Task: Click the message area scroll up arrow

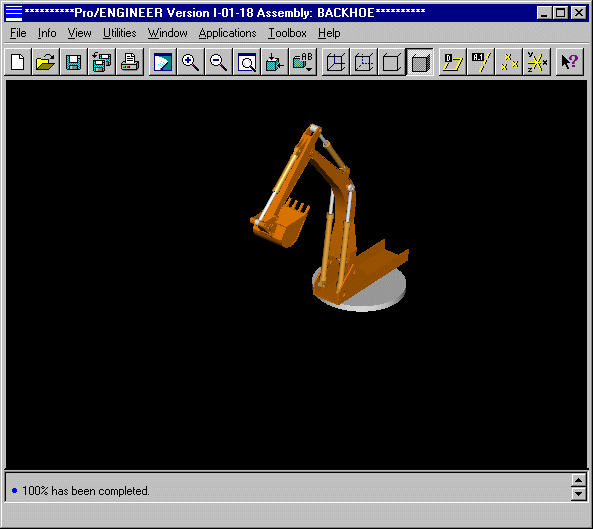Action: [x=579, y=480]
